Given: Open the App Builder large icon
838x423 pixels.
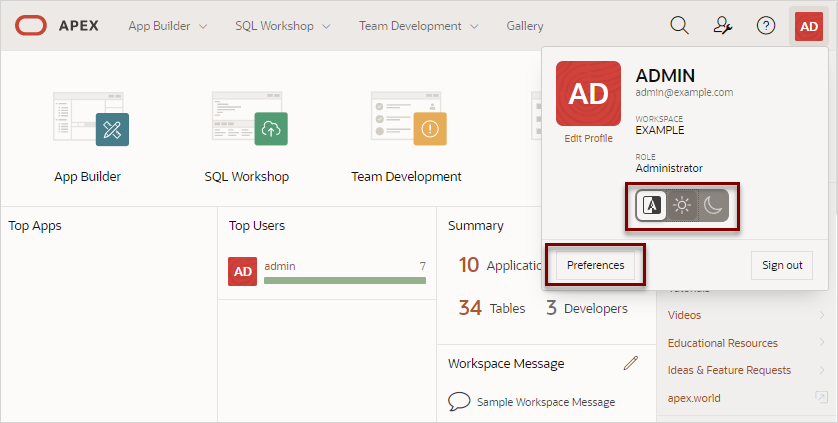Looking at the screenshot, I should (x=91, y=119).
